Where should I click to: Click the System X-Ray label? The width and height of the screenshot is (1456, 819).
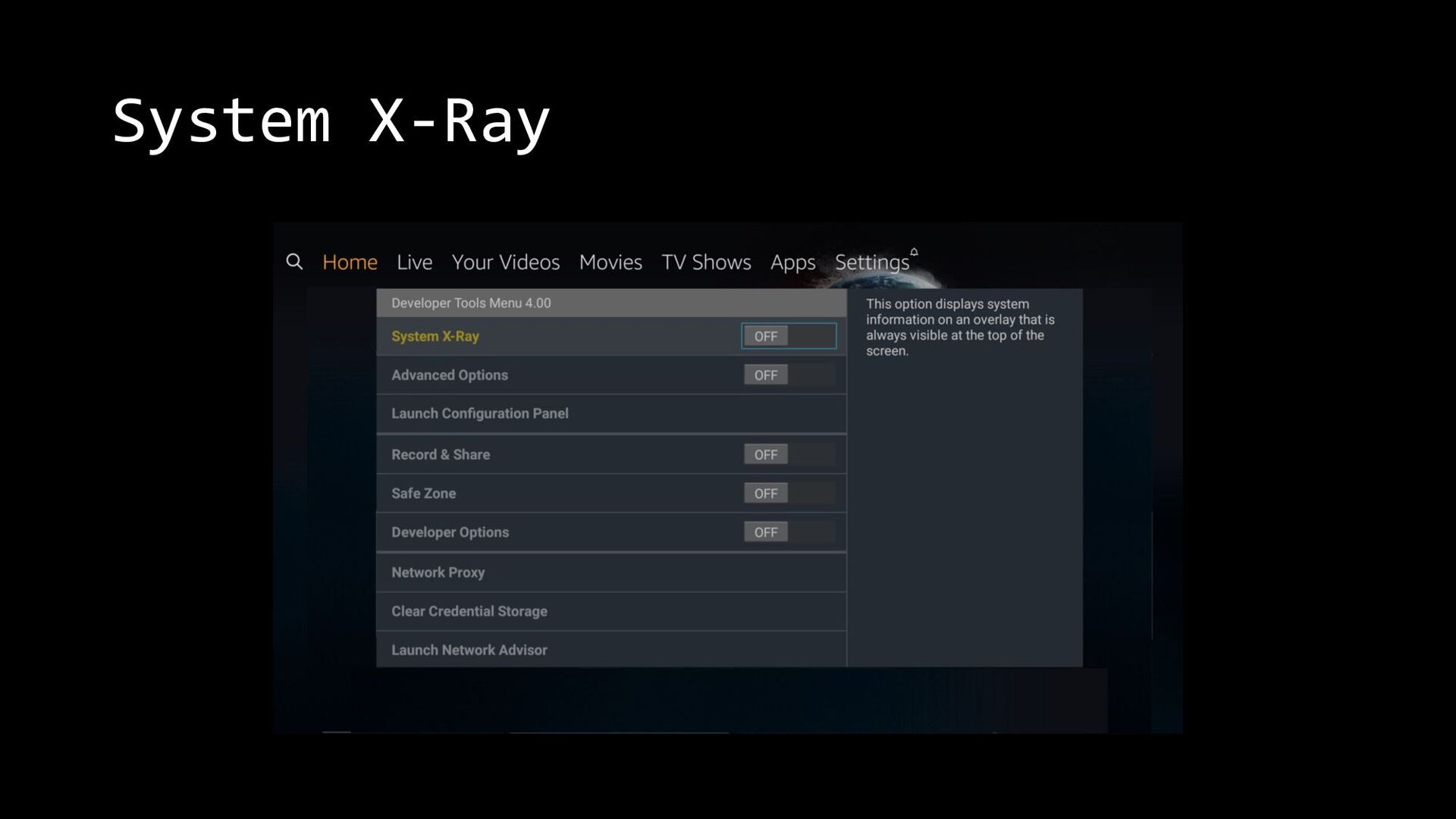tap(435, 337)
